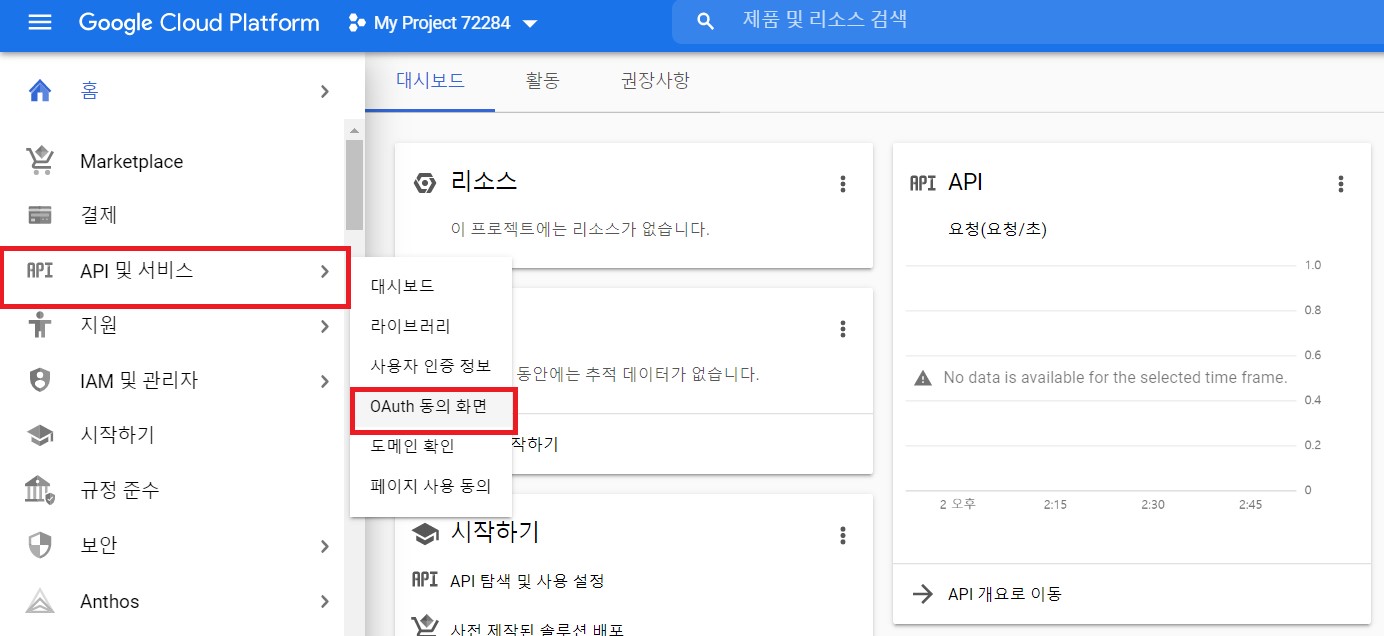Viewport: 1384px width, 636px height.
Task: Click the Google Cloud Platform logo text
Action: tap(199, 23)
